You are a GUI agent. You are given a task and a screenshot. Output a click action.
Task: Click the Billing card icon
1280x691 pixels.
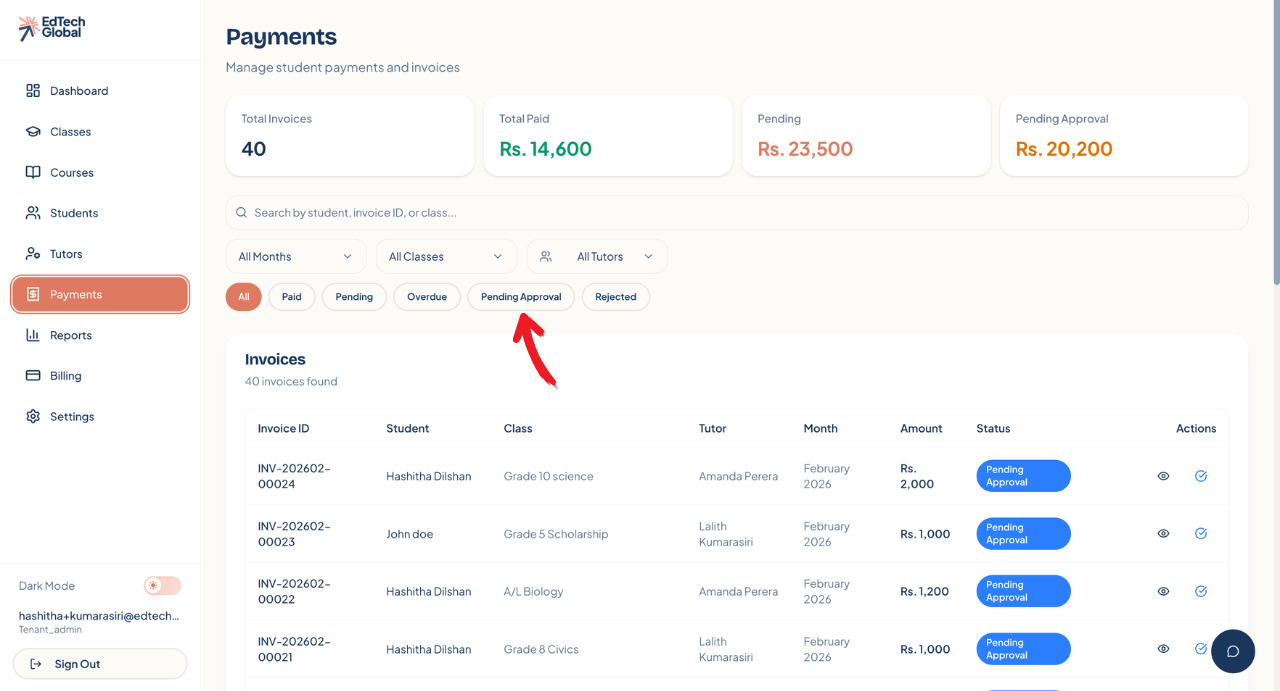point(33,376)
